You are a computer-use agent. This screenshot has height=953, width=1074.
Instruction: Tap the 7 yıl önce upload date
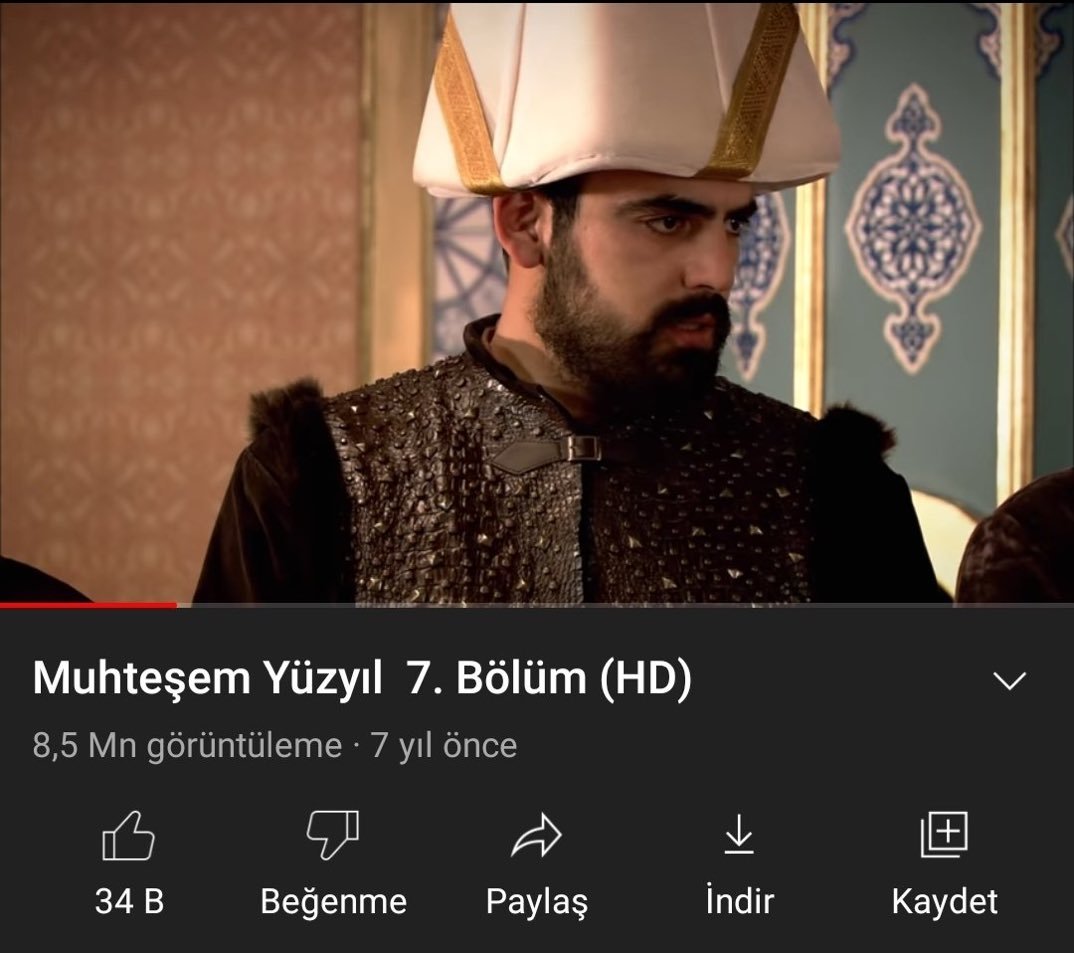pos(444,745)
